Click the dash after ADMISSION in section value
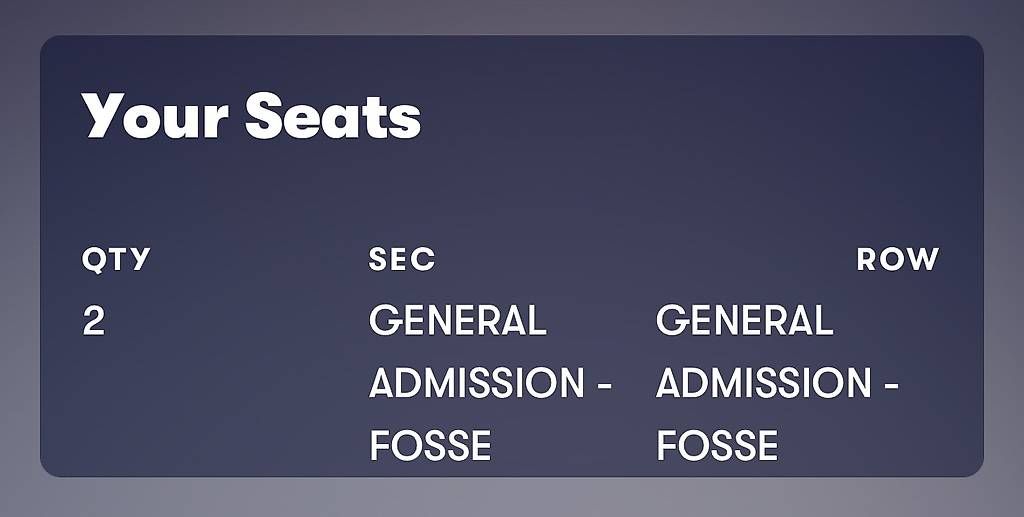The image size is (1024, 517). pos(604,385)
